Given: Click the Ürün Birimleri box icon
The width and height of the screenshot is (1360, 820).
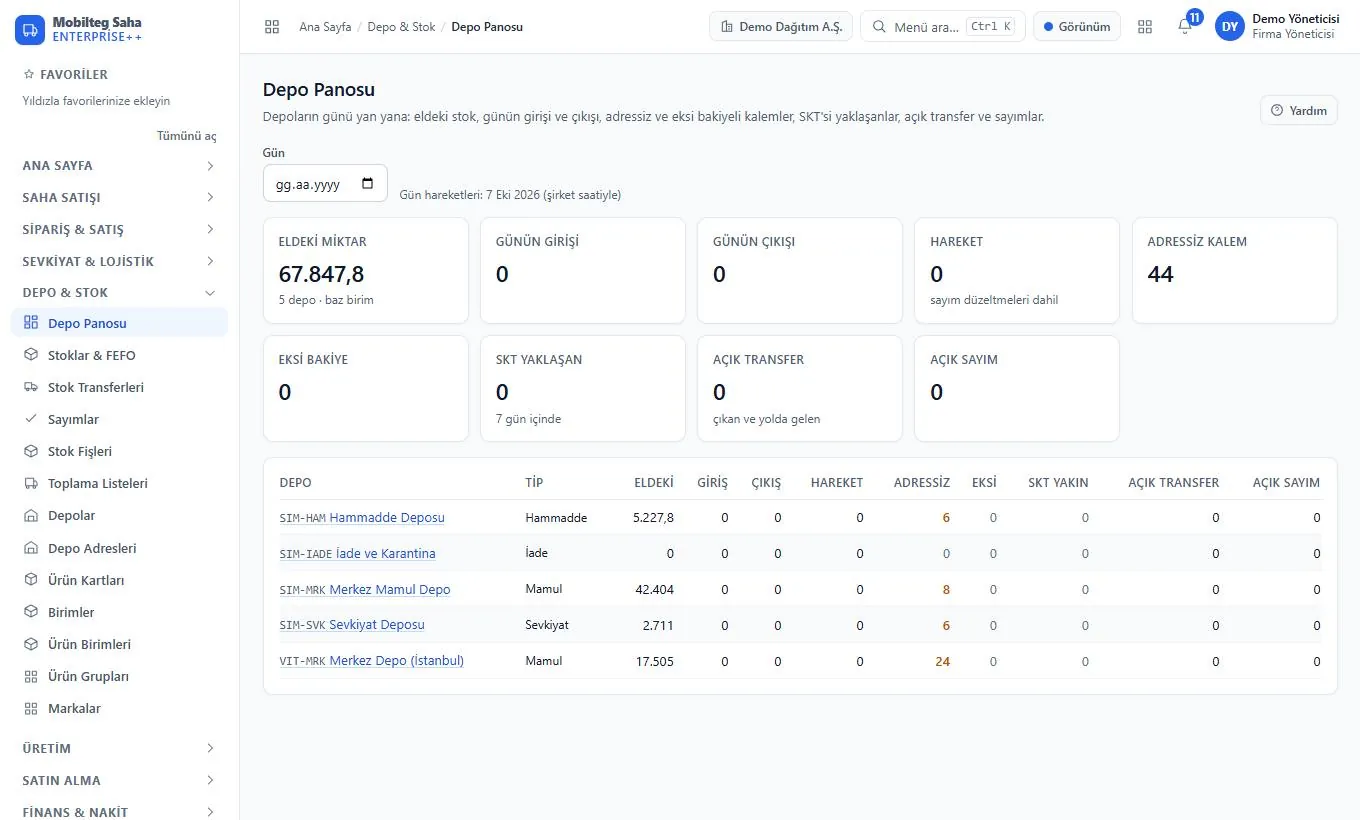Looking at the screenshot, I should [x=30, y=644].
